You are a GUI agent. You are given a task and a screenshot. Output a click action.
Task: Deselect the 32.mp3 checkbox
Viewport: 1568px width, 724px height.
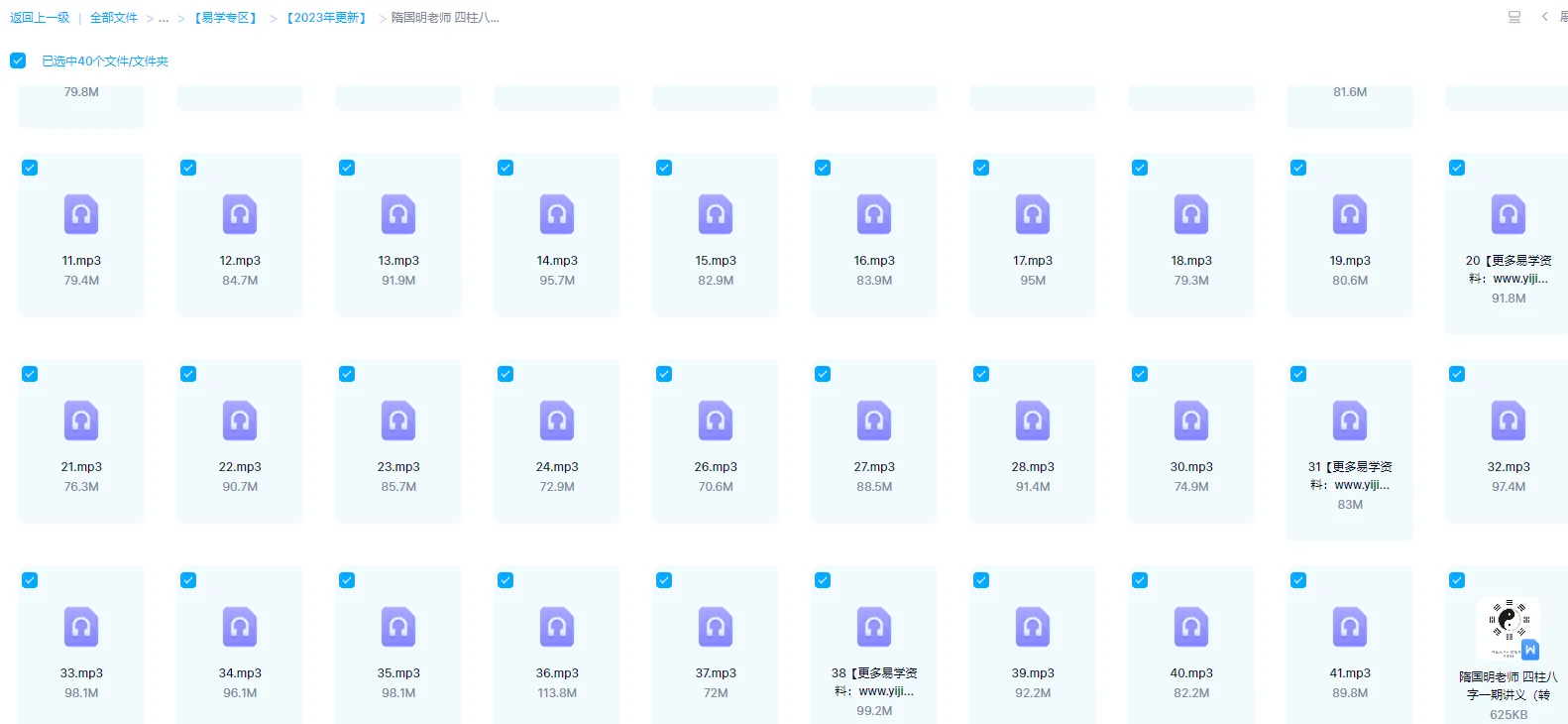[1457, 374]
